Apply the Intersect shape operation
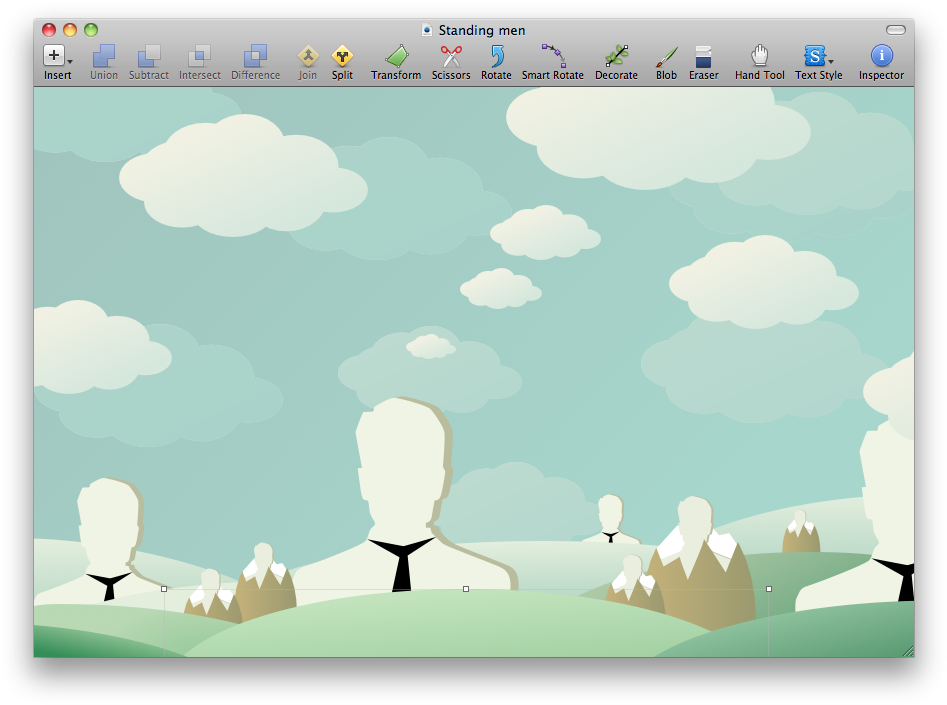 [x=199, y=63]
